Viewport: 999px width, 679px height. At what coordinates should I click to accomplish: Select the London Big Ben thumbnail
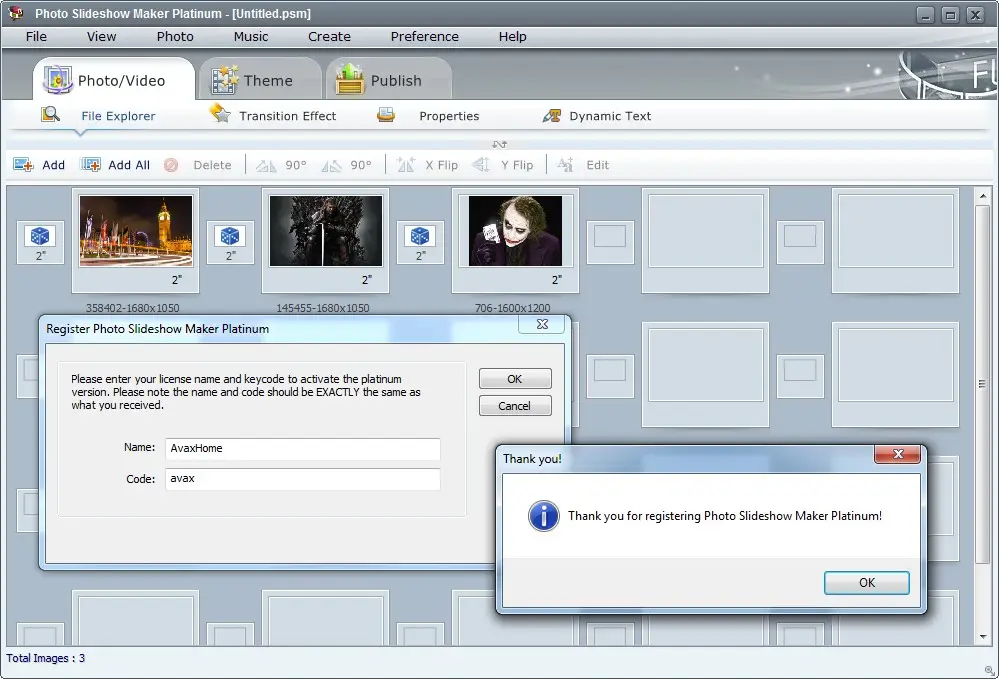[135, 231]
